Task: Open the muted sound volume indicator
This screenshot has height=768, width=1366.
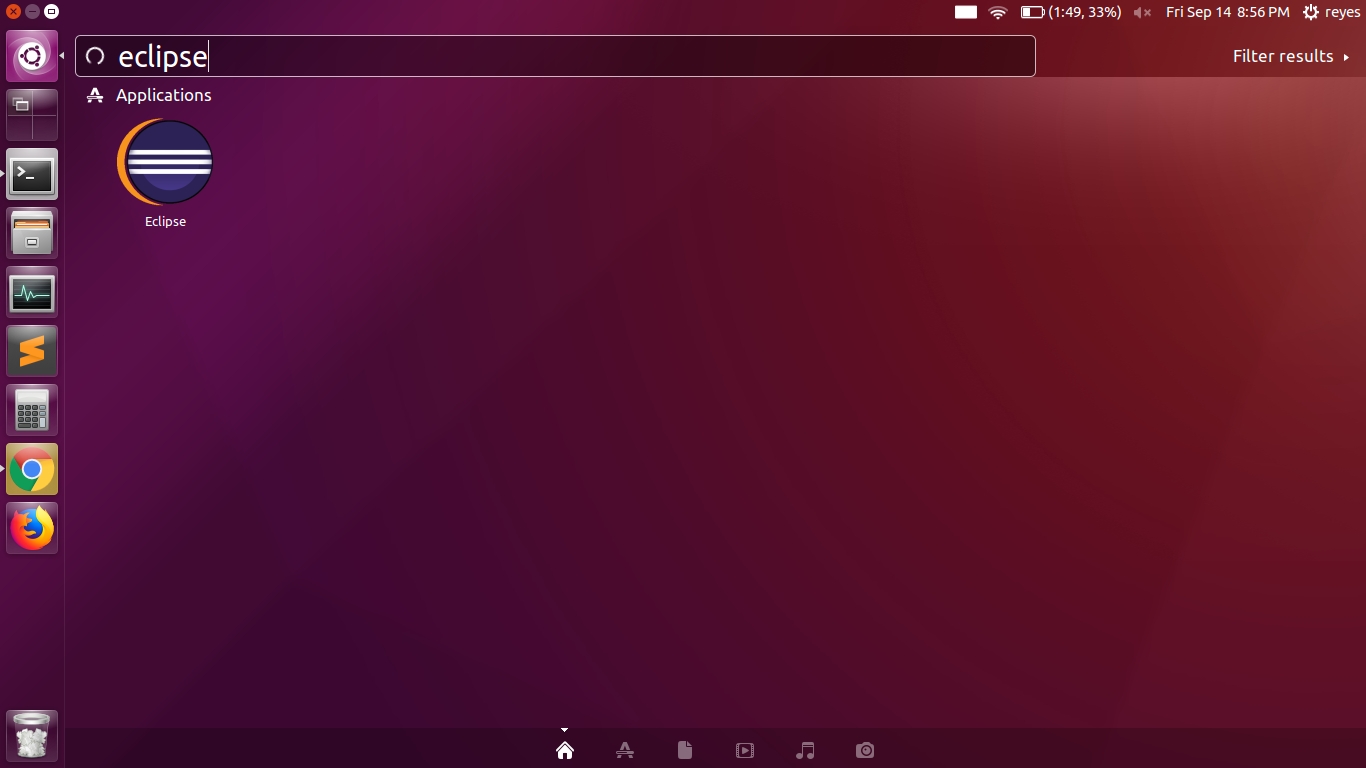Action: coord(1142,12)
